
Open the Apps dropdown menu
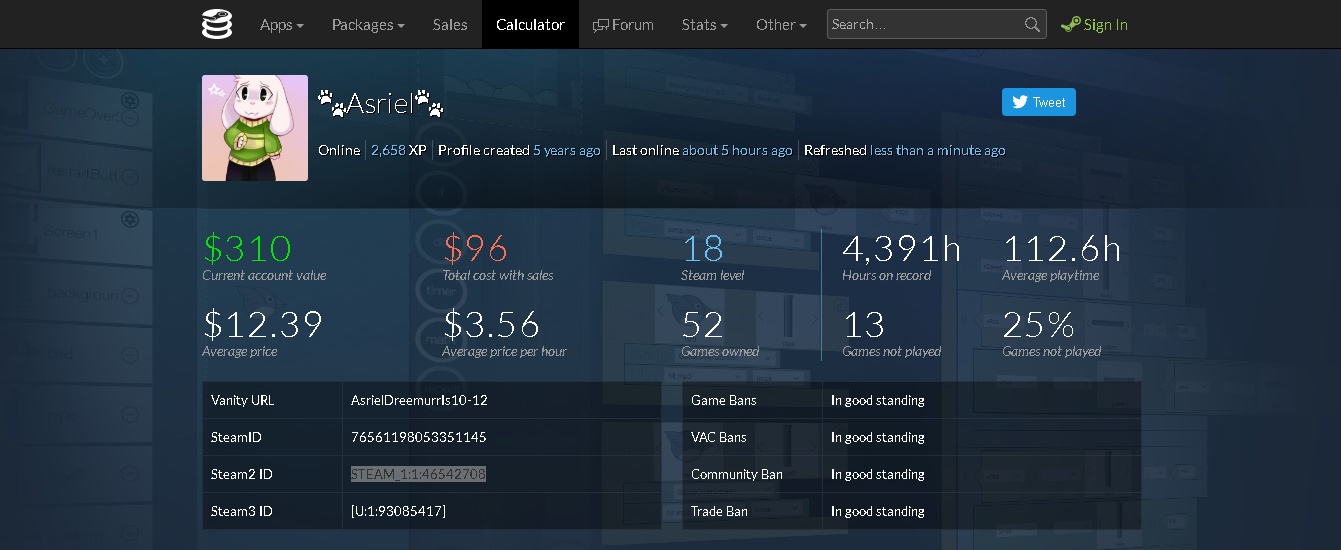coord(282,24)
